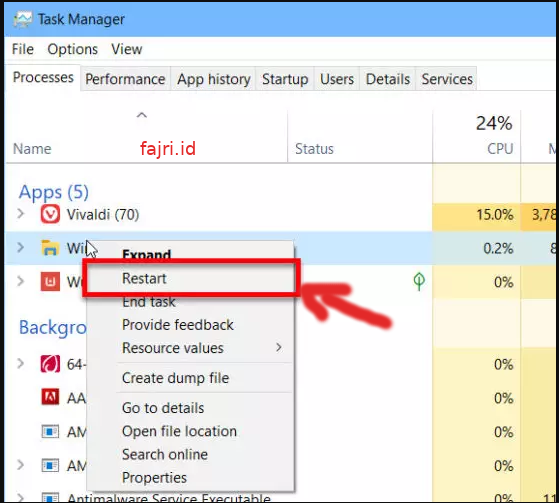Choose End task from context menu
The image size is (559, 503).
coord(149,302)
